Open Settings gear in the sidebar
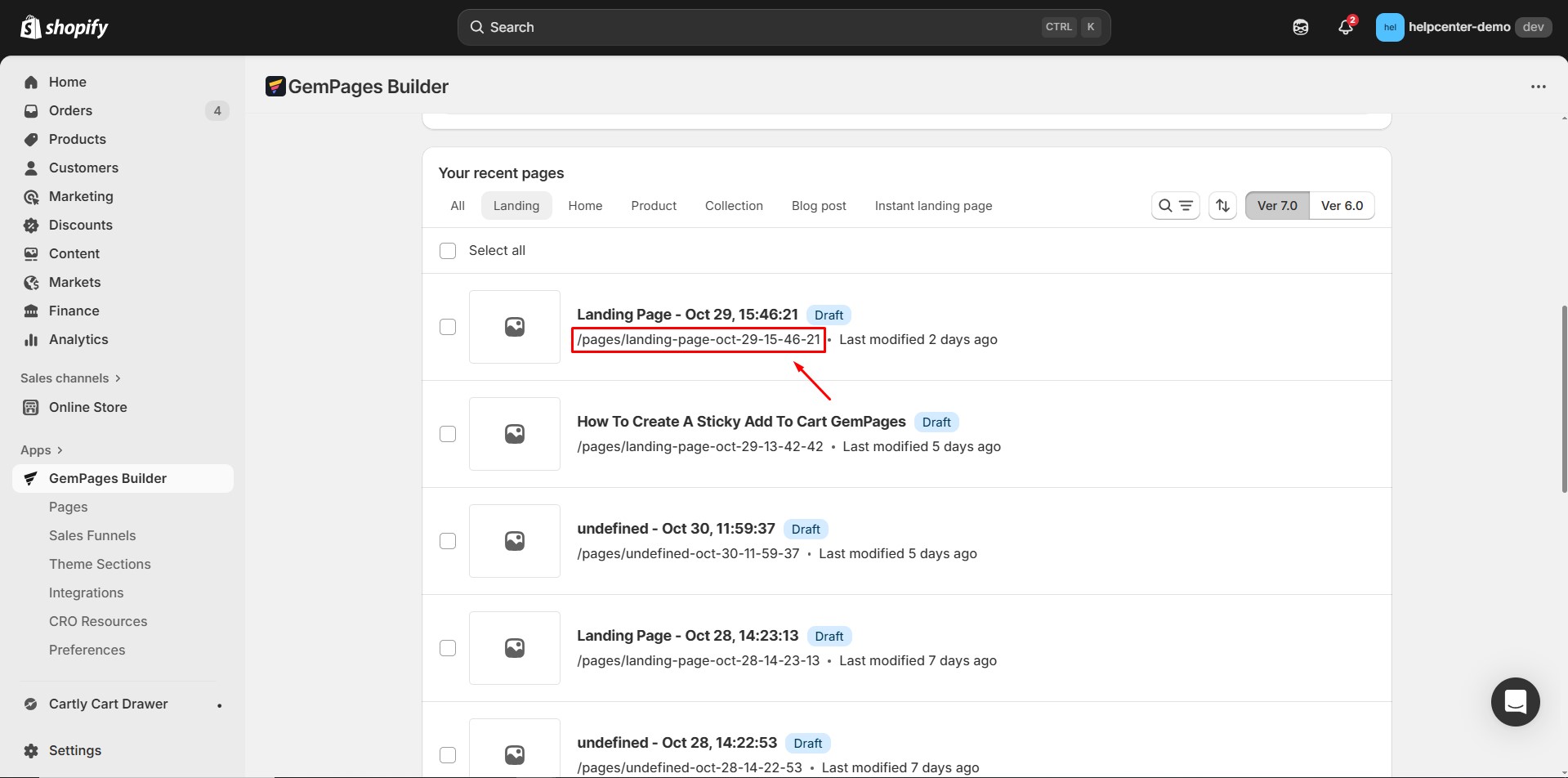 74,750
